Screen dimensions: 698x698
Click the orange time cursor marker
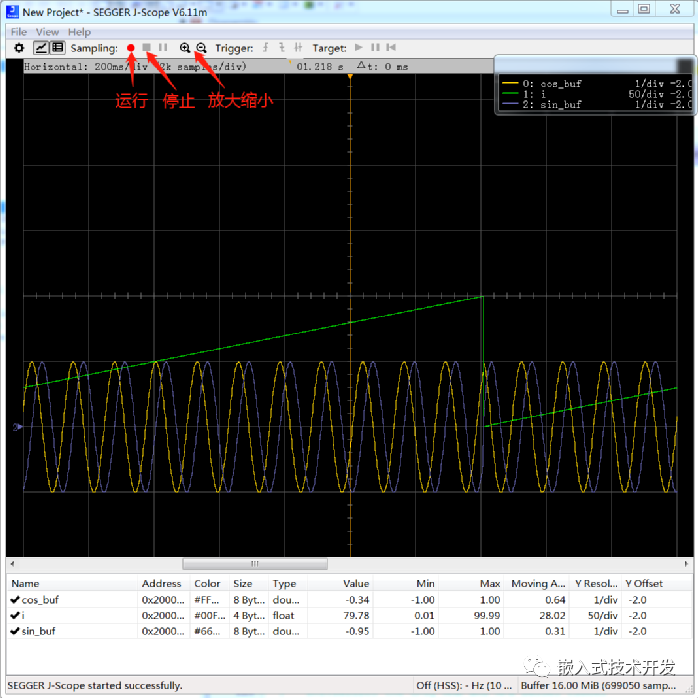point(350,77)
